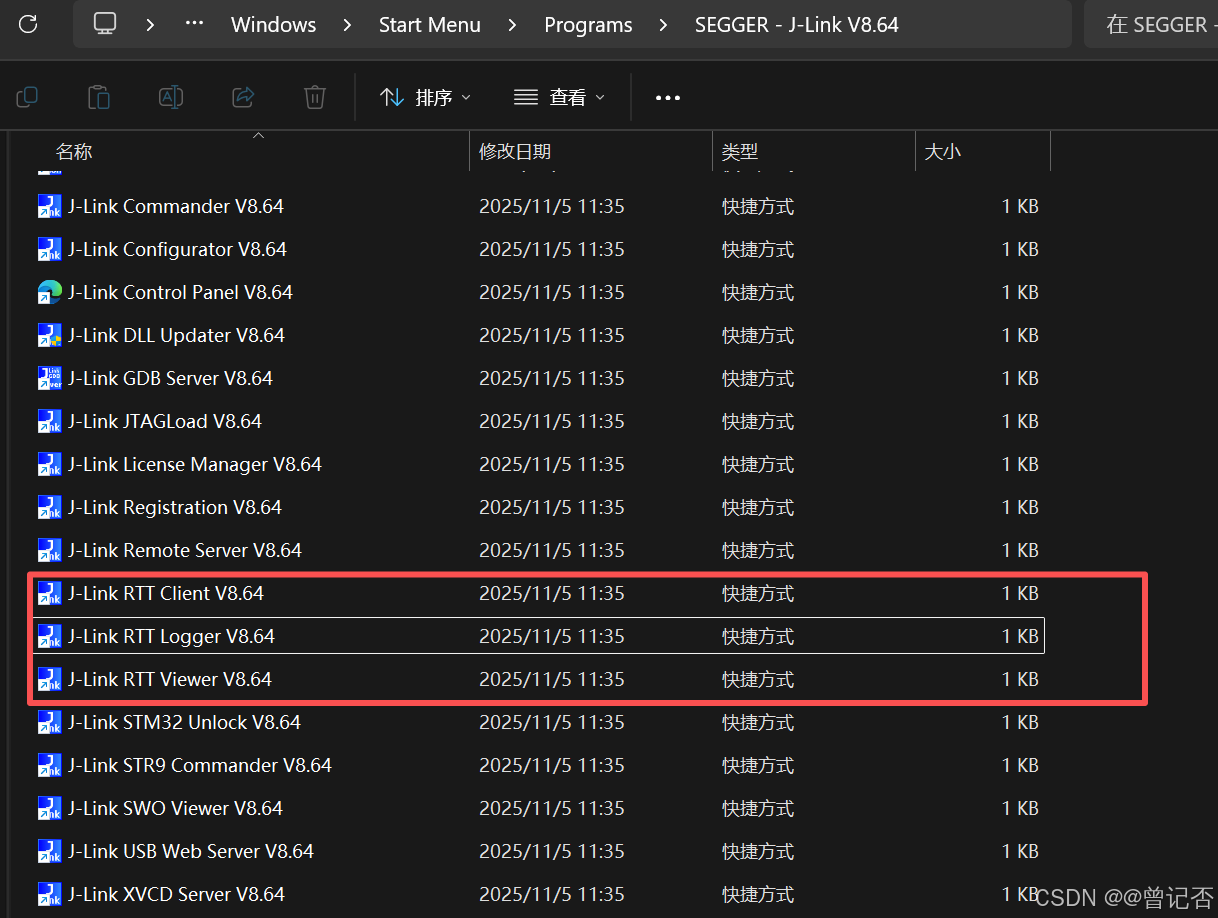Click the copy icon in the toolbar

pos(27,97)
